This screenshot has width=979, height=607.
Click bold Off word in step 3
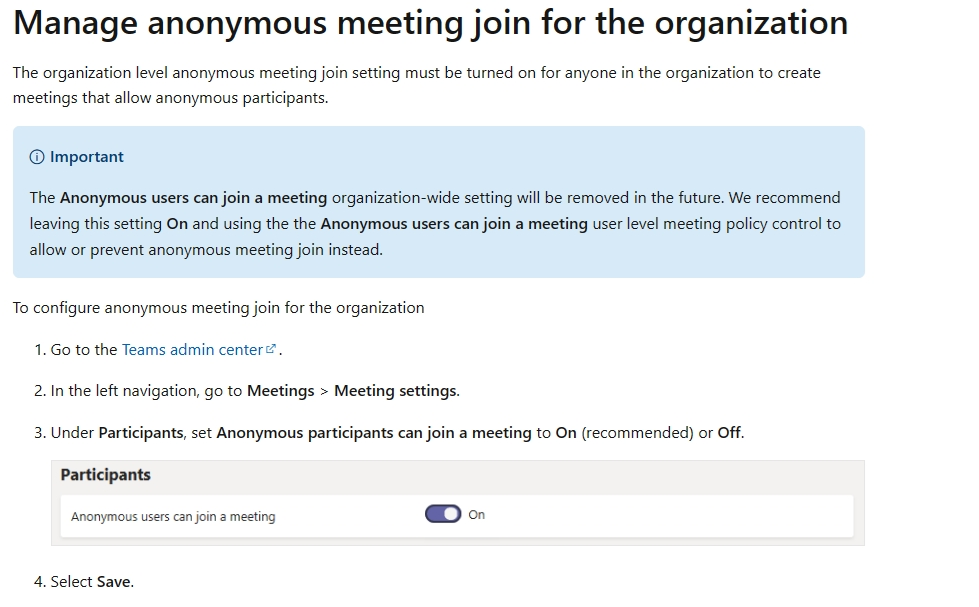pyautogui.click(x=729, y=433)
